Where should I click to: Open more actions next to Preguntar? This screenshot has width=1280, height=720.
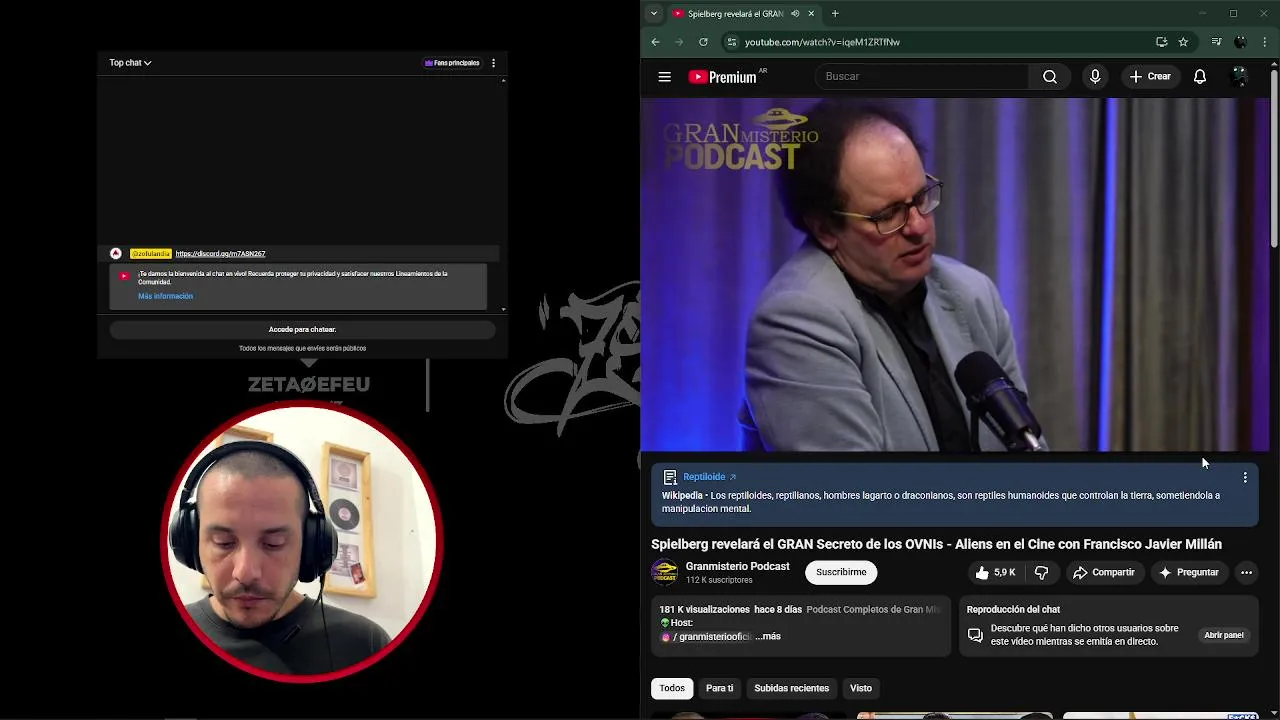1246,572
